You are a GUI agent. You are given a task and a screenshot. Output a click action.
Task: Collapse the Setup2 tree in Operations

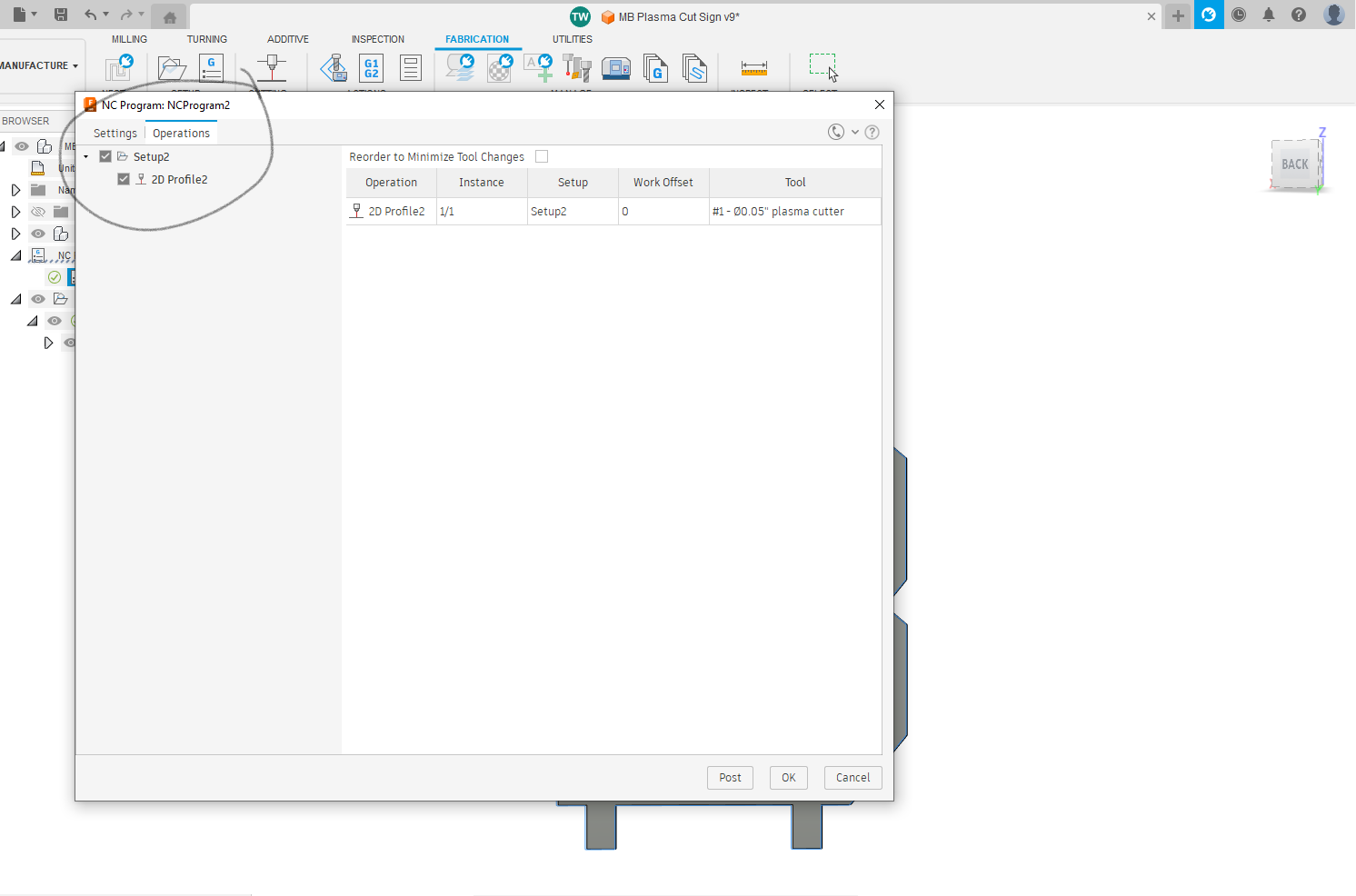tap(86, 155)
